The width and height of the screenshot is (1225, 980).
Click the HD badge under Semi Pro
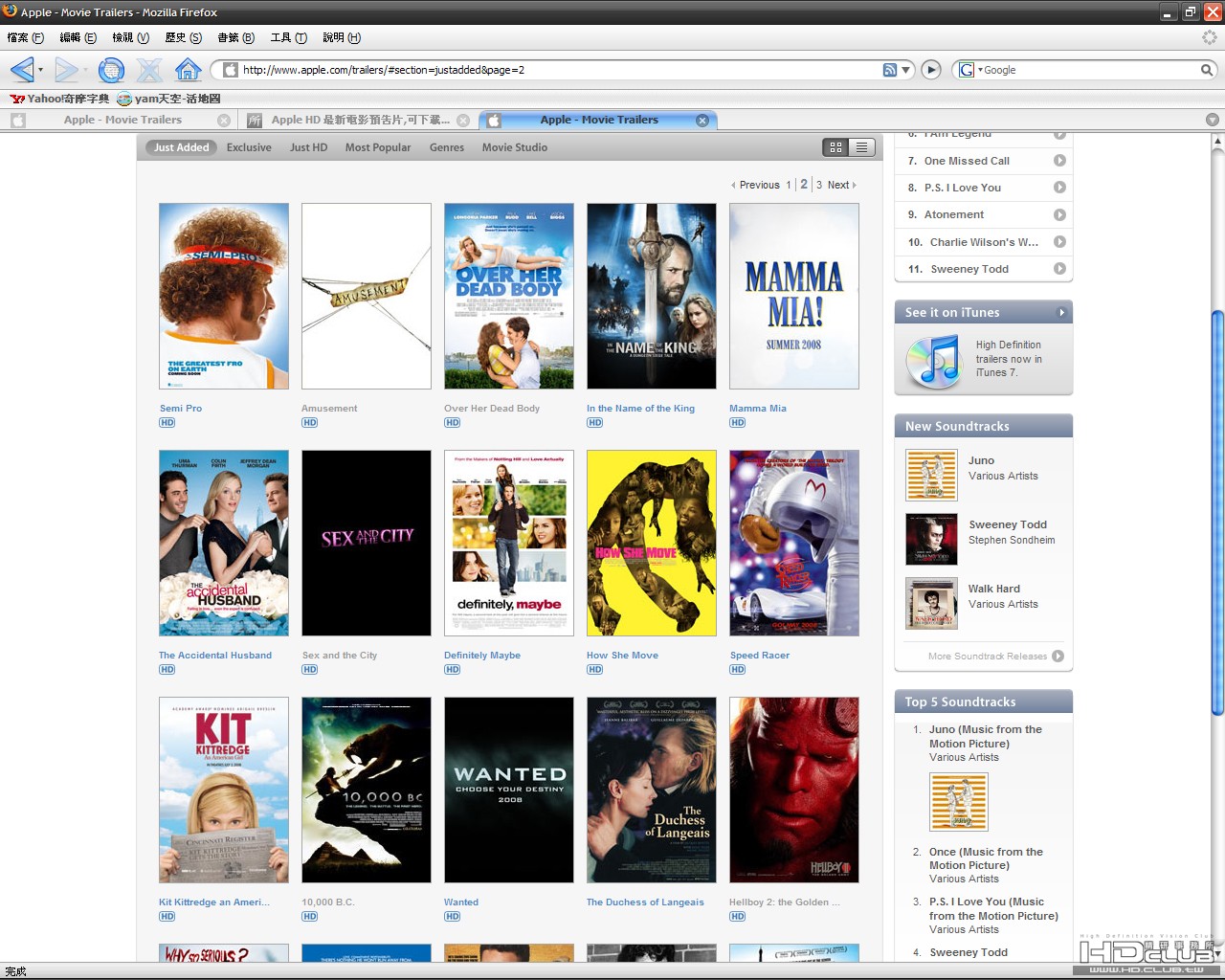click(167, 423)
